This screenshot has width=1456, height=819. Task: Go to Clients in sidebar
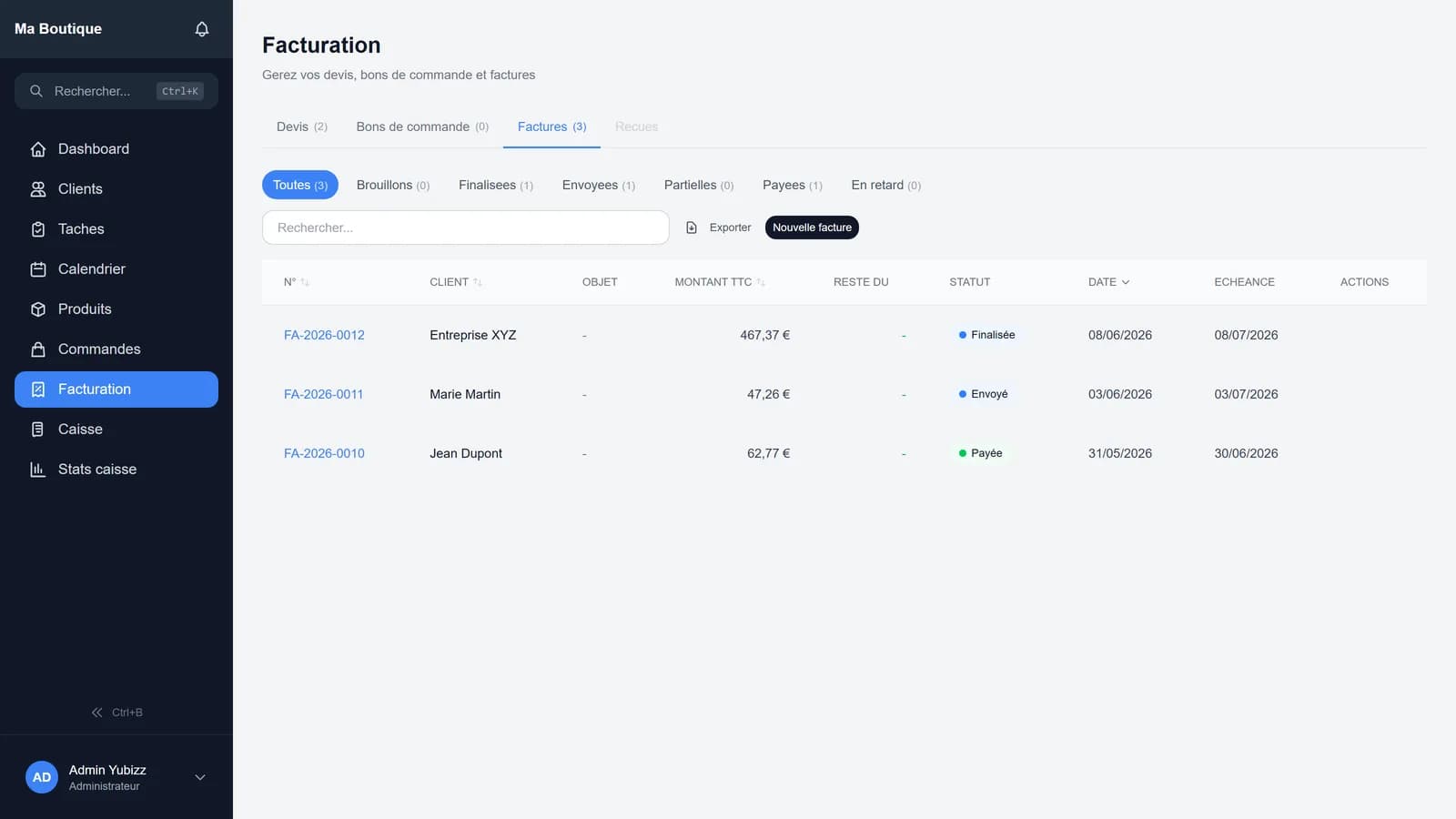pyautogui.click(x=116, y=189)
